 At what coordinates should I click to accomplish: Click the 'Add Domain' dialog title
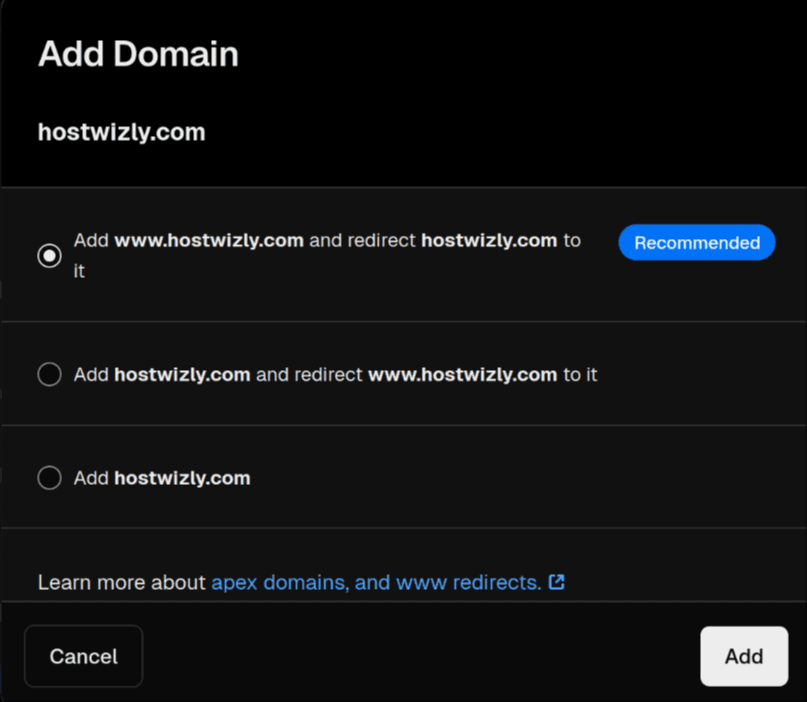coord(138,54)
